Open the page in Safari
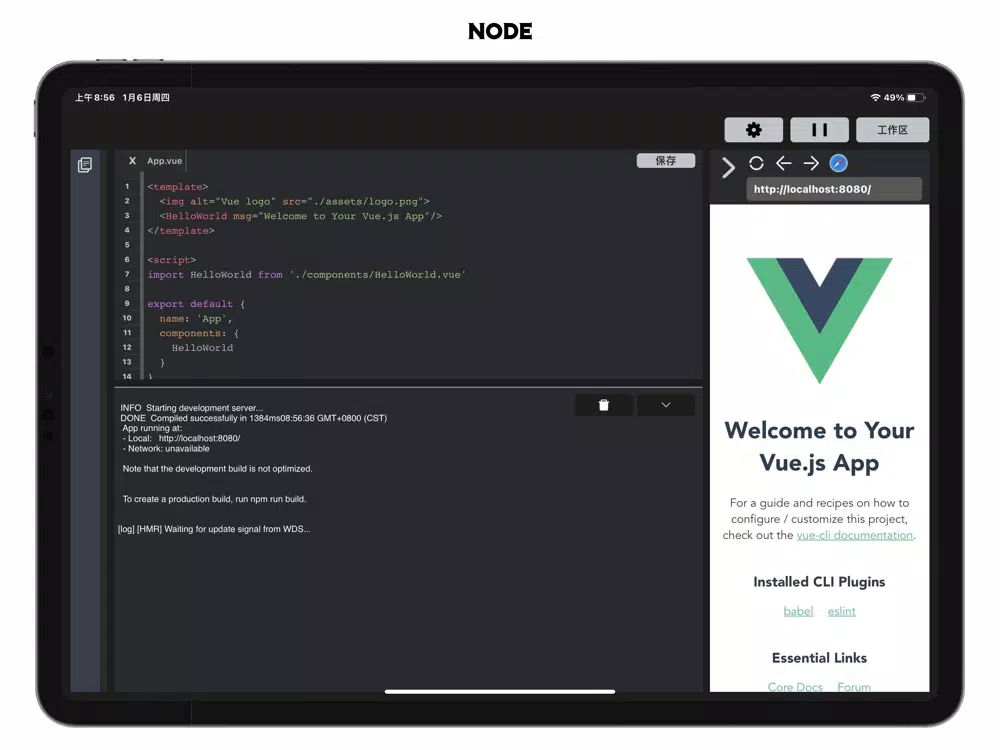Image resolution: width=1000 pixels, height=750 pixels. coord(838,163)
